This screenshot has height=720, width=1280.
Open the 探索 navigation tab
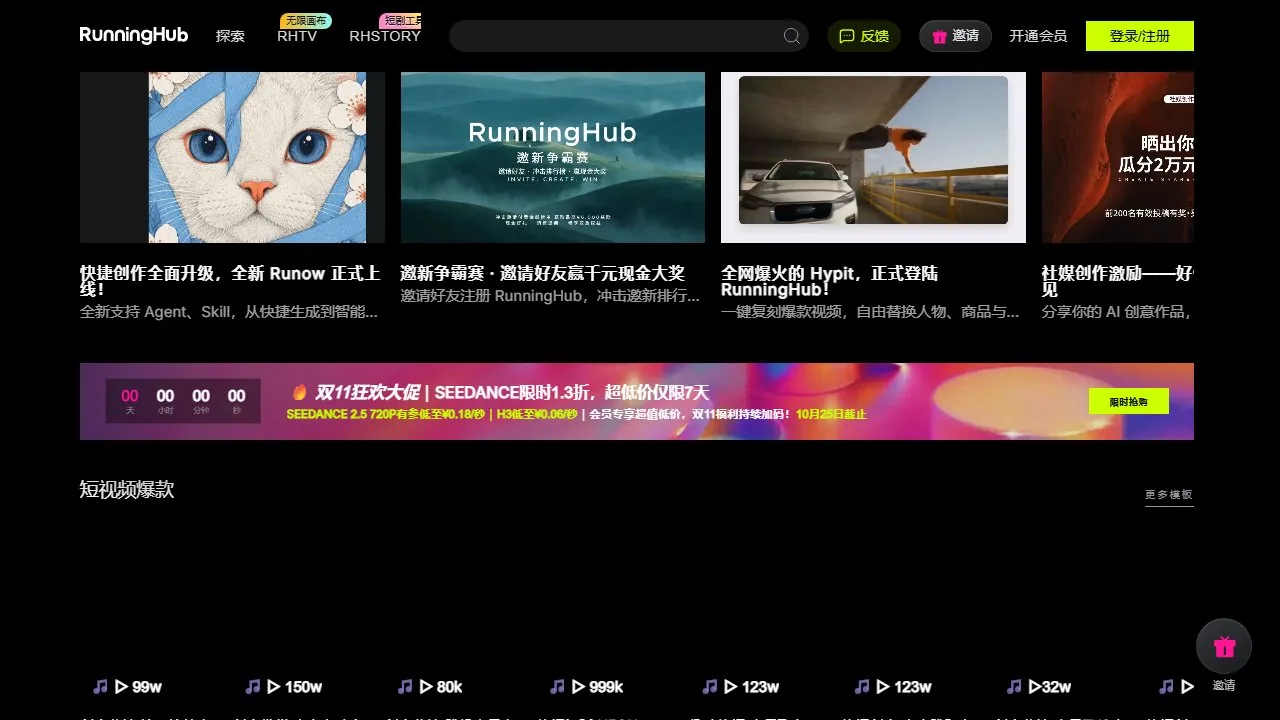(x=230, y=36)
